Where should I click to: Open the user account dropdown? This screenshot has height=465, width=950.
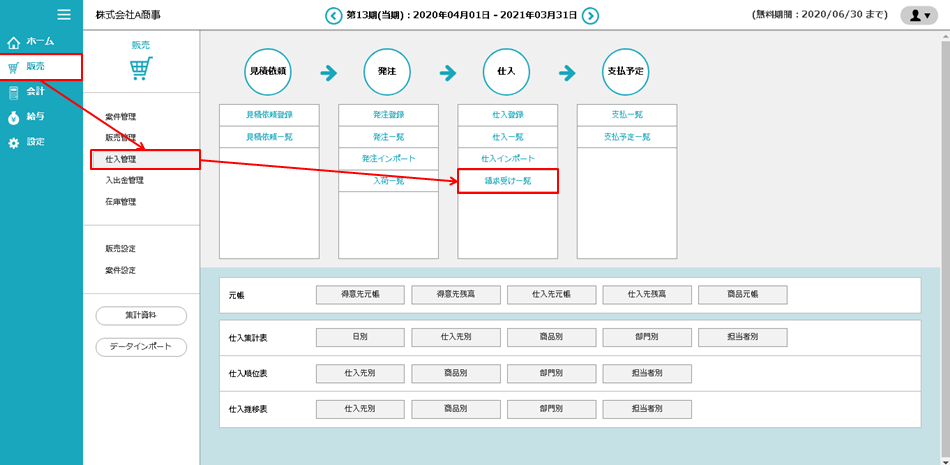(x=918, y=15)
